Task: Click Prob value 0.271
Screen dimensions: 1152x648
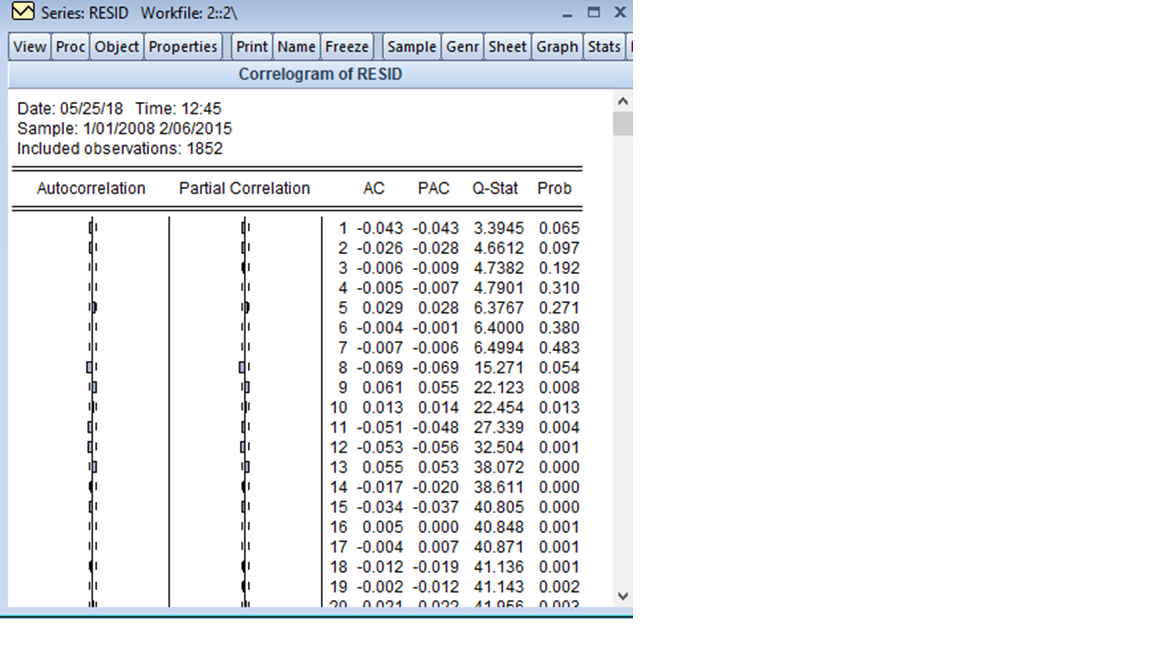Action: point(559,308)
